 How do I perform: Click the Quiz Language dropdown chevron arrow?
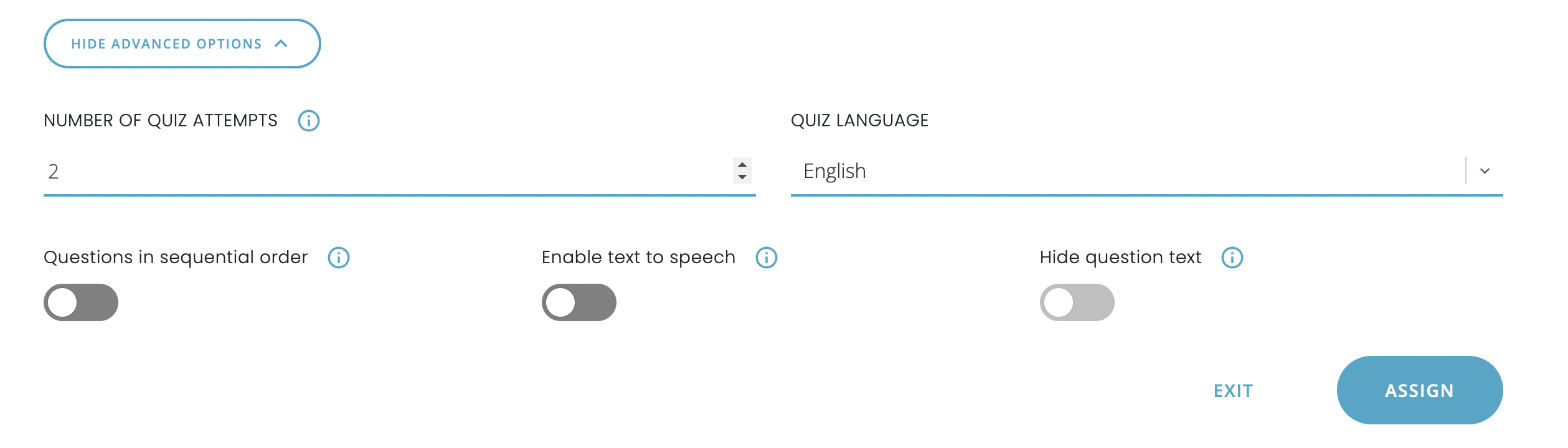(x=1485, y=171)
